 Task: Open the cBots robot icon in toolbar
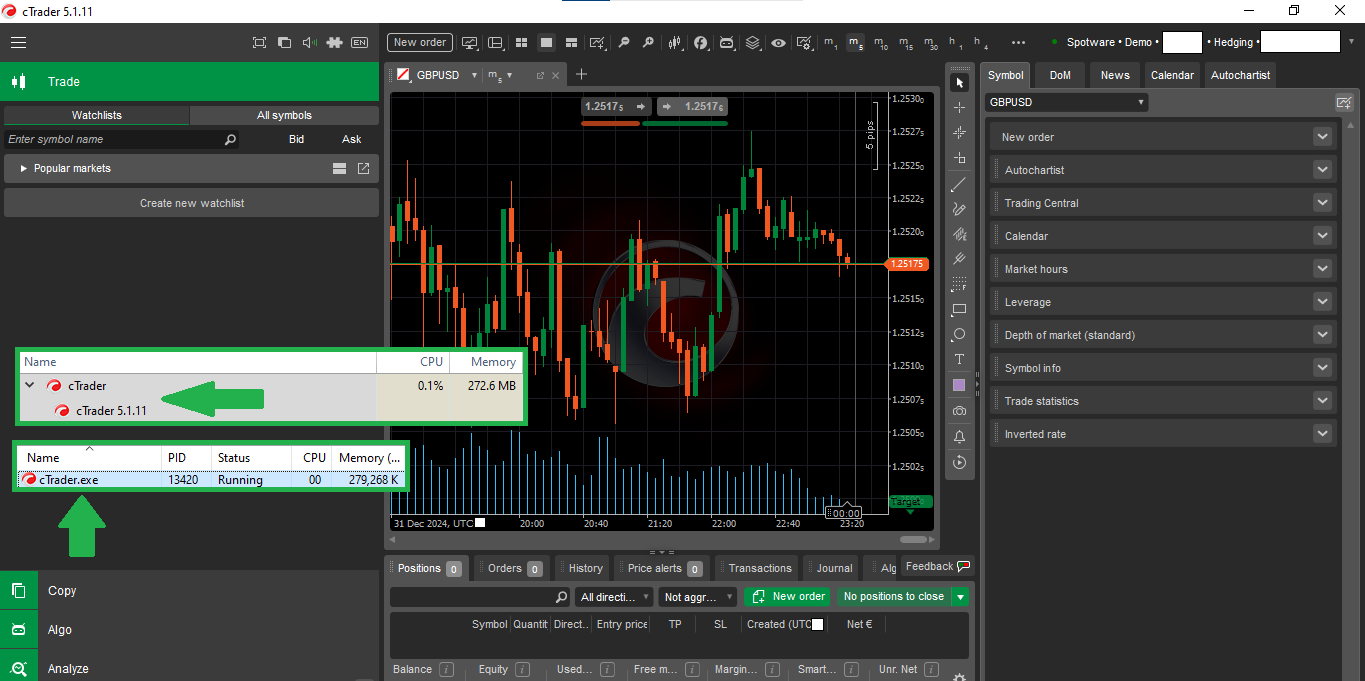[727, 42]
